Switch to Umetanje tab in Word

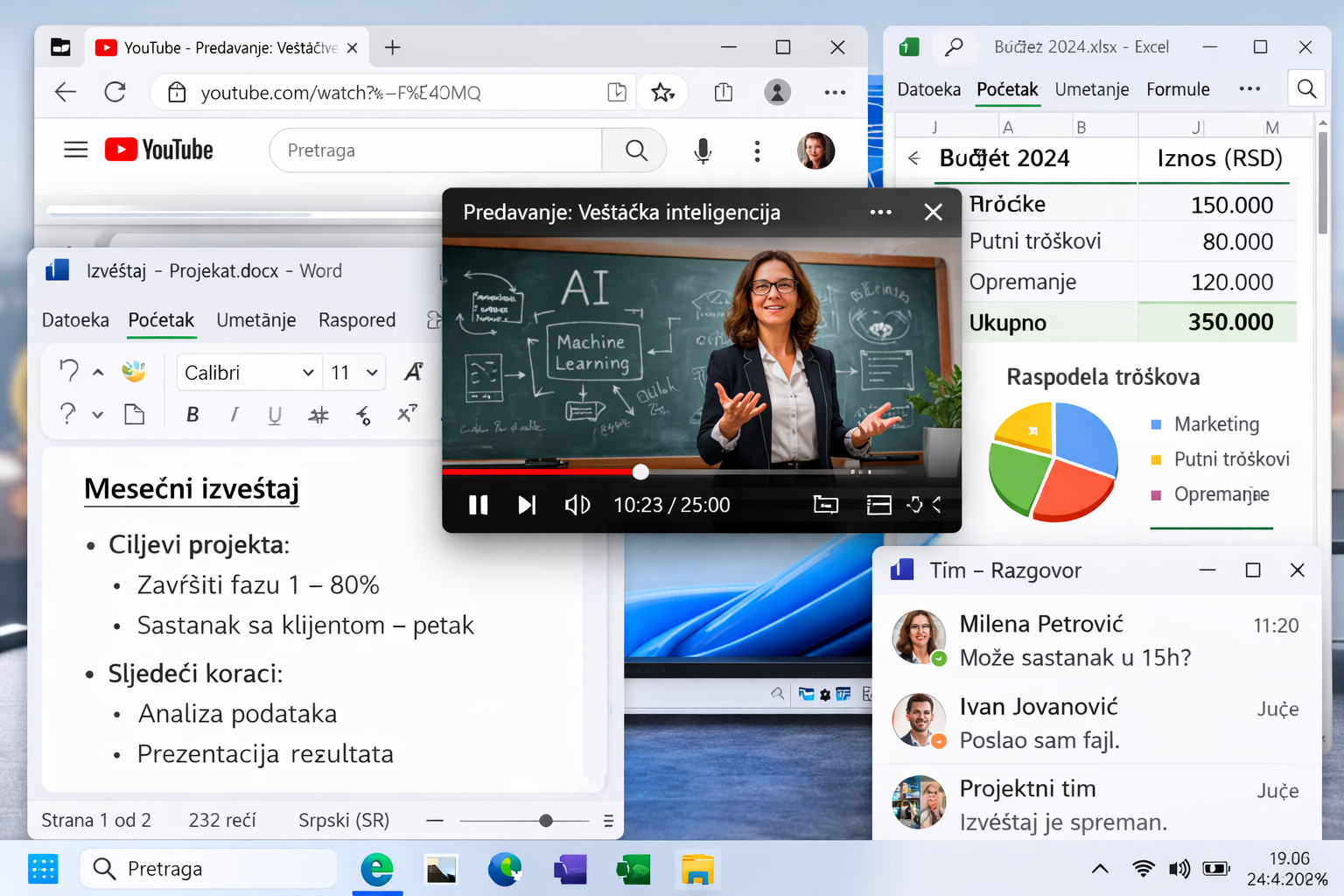coord(255,320)
